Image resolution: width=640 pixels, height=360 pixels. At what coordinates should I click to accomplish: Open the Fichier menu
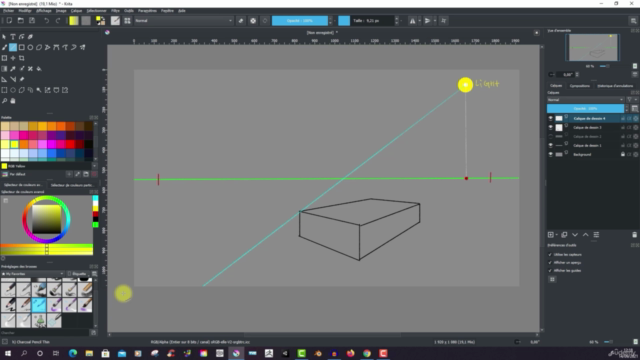coord(8,11)
